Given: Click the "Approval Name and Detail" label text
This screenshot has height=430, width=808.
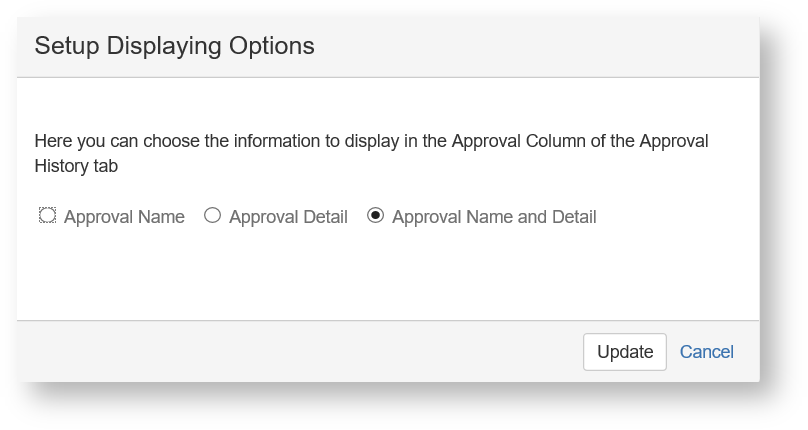Looking at the screenshot, I should click(x=494, y=217).
